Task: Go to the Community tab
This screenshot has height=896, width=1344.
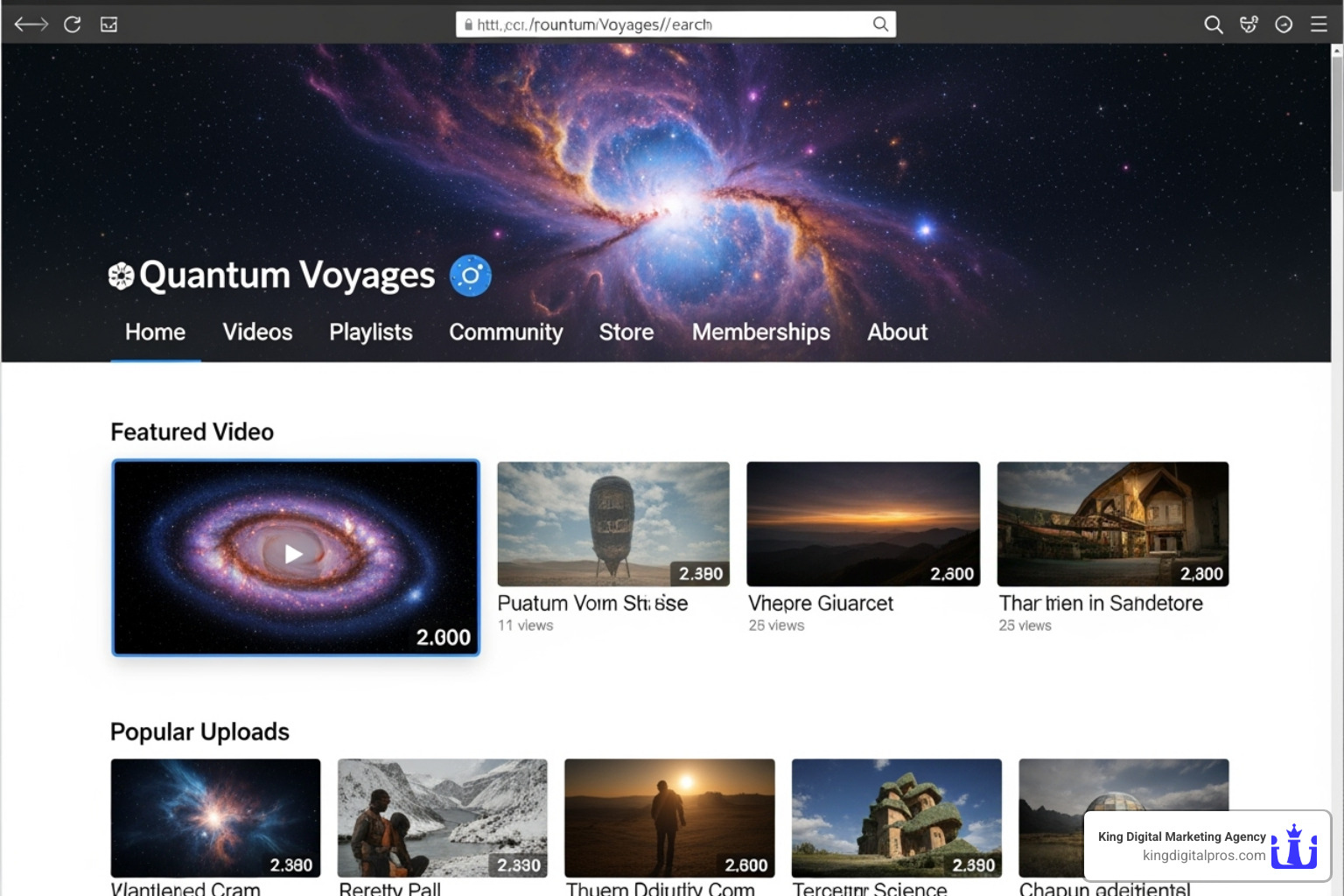Action: [x=506, y=332]
